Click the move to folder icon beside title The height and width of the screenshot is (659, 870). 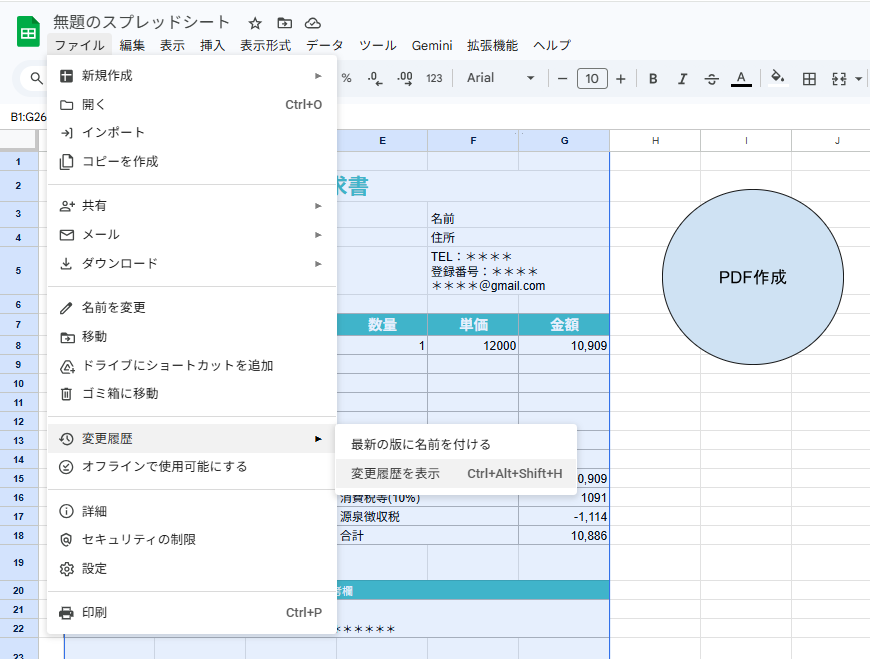pos(284,23)
